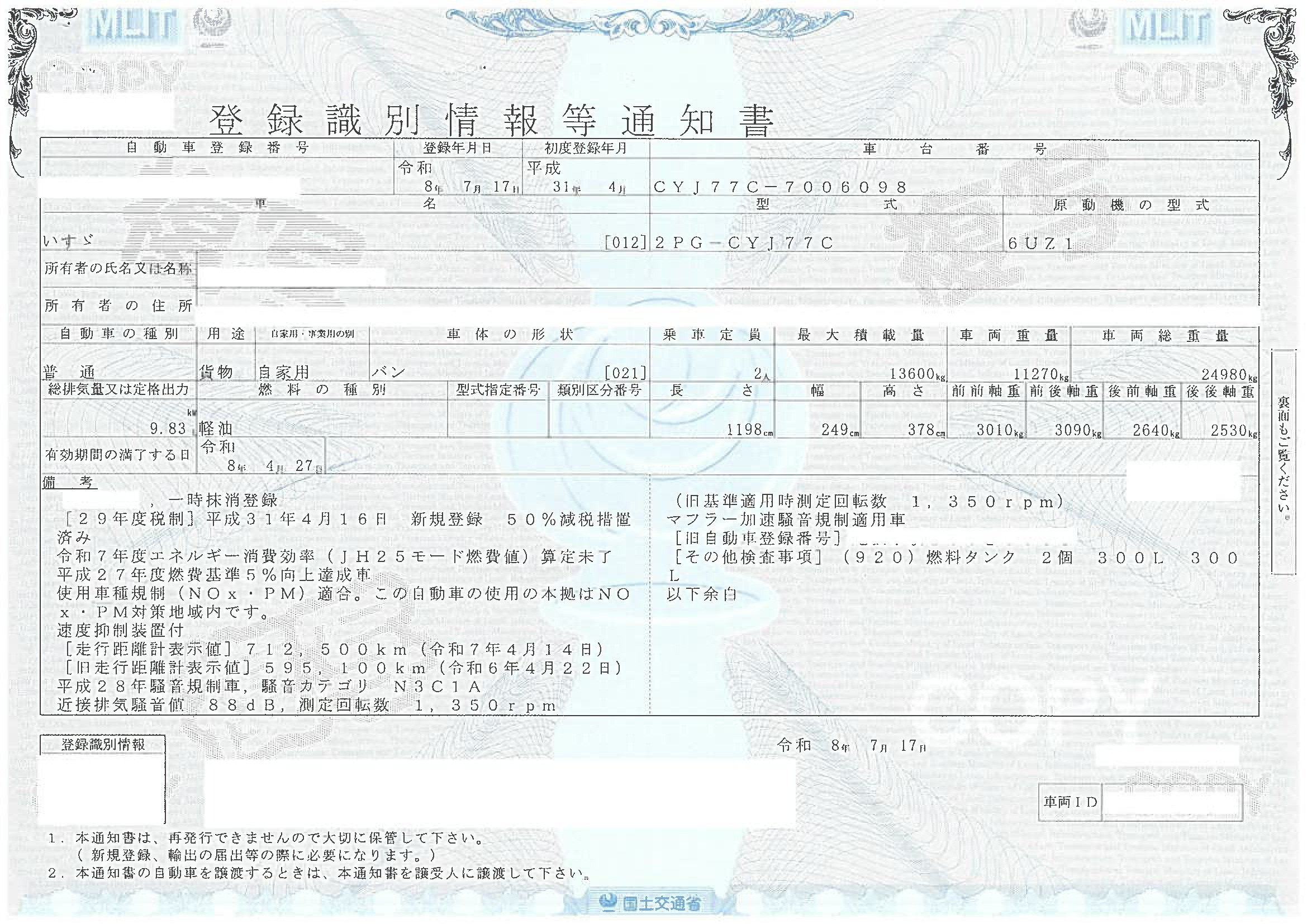The image size is (1307, 924).
Task: Click the 乗車定員 value 2人
Action: coord(762,374)
